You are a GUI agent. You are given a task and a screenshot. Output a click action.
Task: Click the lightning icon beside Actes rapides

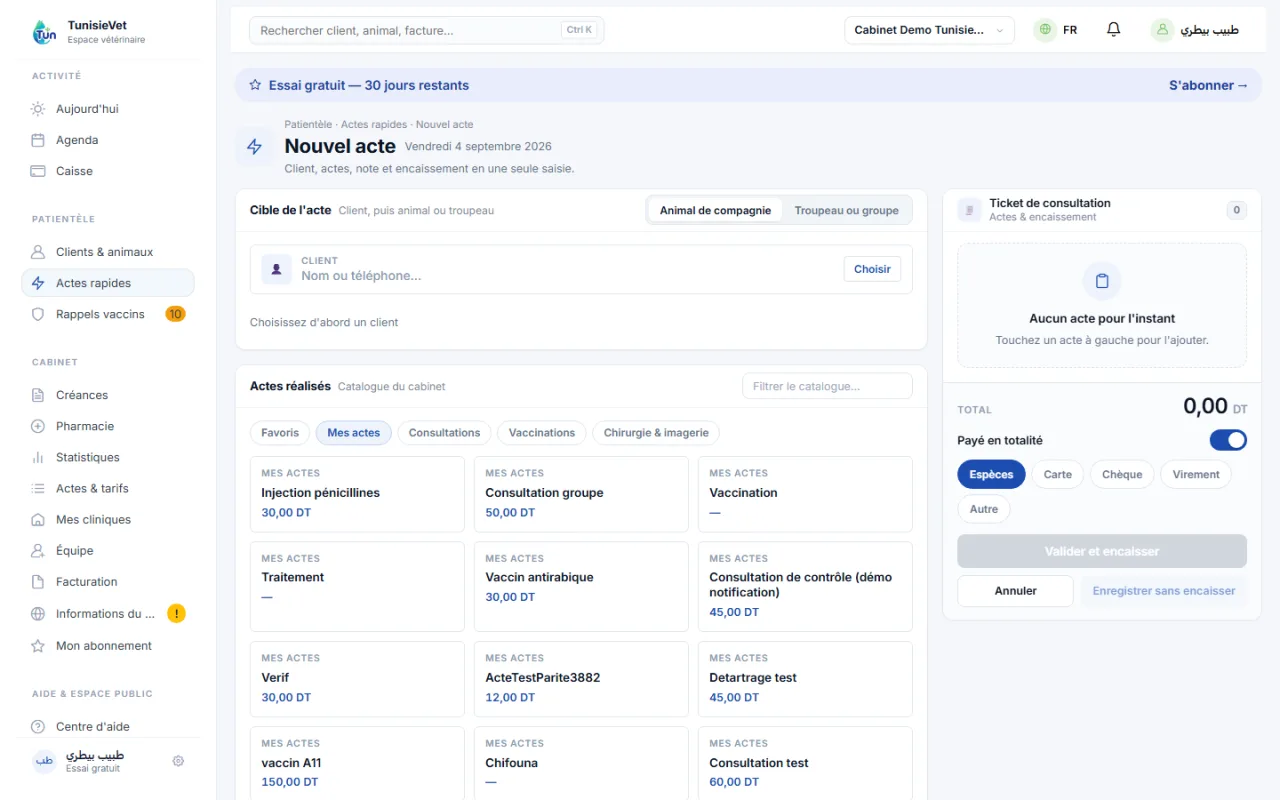point(38,283)
